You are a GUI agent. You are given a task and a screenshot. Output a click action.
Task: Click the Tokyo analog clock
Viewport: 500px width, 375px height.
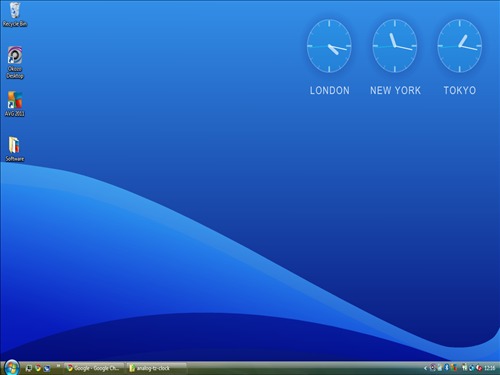coord(460,46)
